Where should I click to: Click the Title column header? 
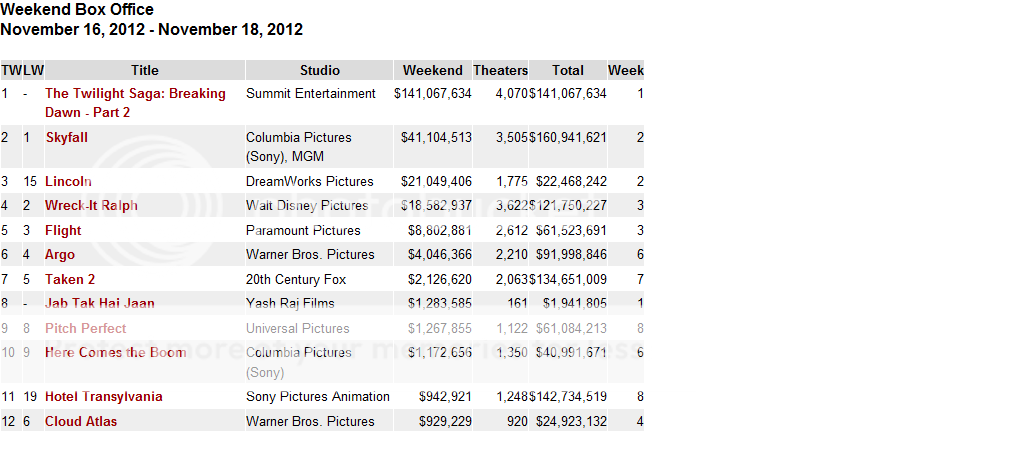pyautogui.click(x=145, y=70)
